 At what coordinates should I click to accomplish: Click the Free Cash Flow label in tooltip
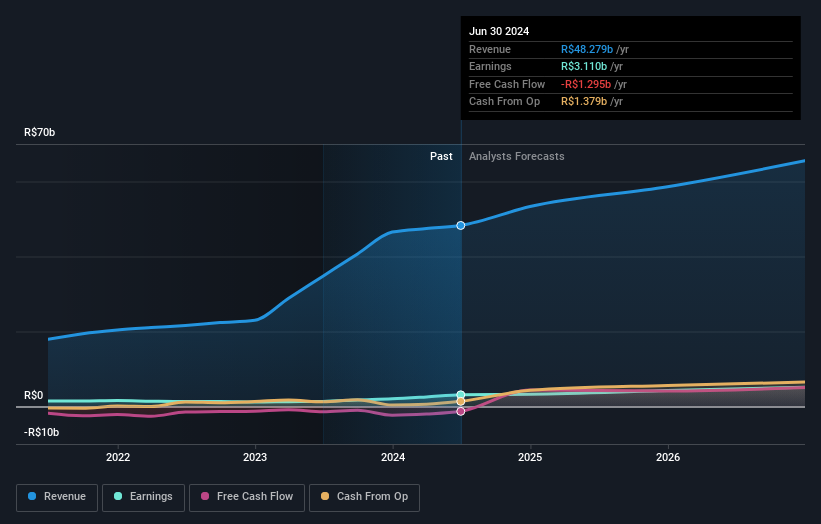pos(507,84)
